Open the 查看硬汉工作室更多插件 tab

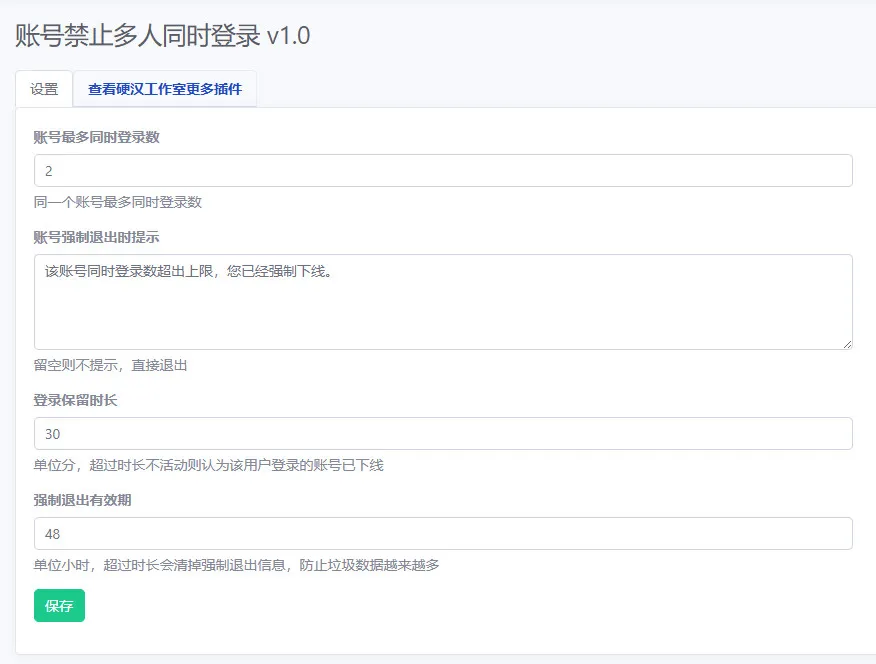(x=165, y=89)
